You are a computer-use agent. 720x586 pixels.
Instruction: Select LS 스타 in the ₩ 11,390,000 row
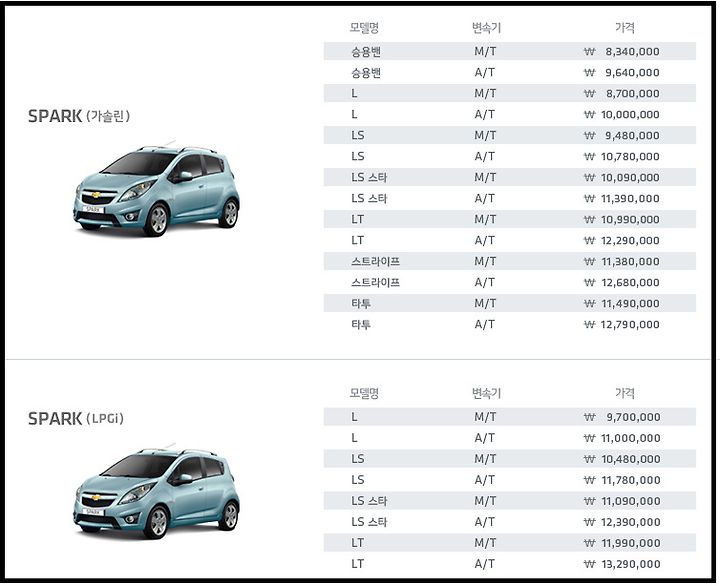pyautogui.click(x=369, y=198)
